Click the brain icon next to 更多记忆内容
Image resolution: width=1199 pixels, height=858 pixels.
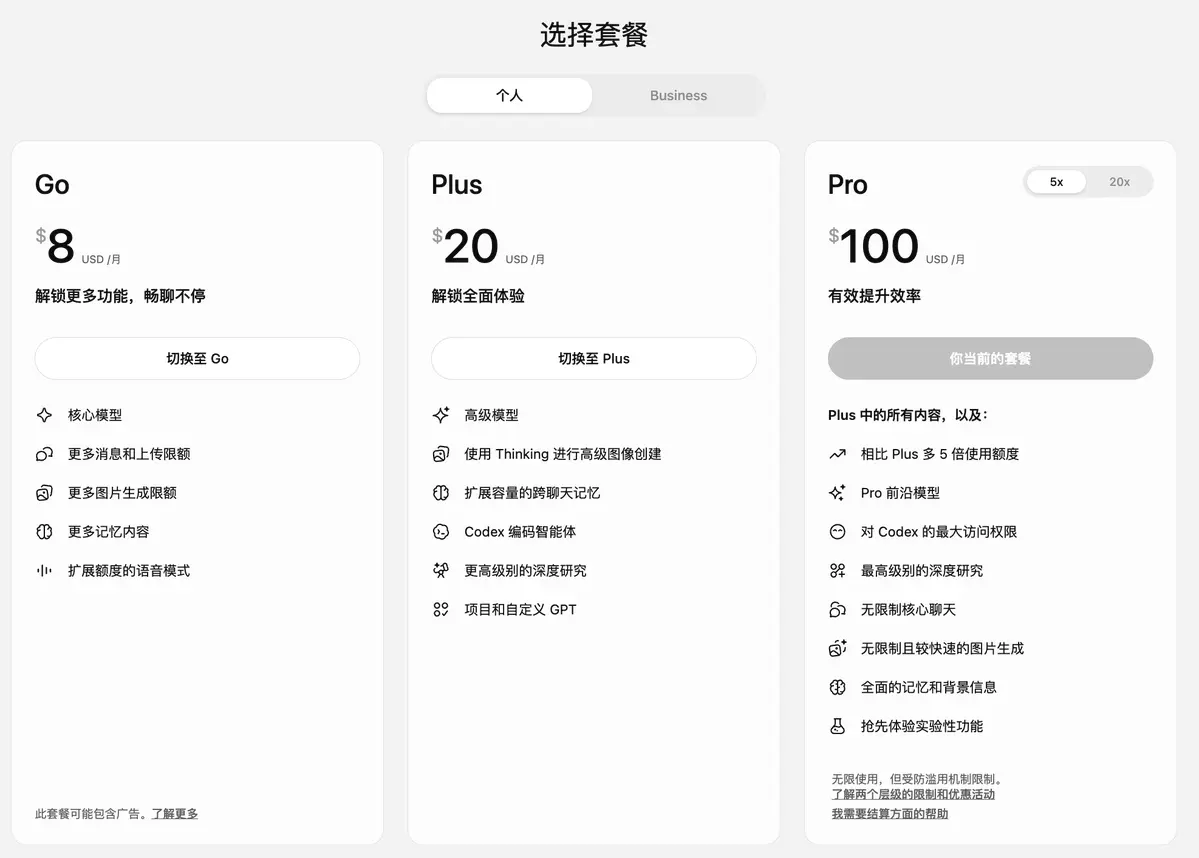[44, 531]
